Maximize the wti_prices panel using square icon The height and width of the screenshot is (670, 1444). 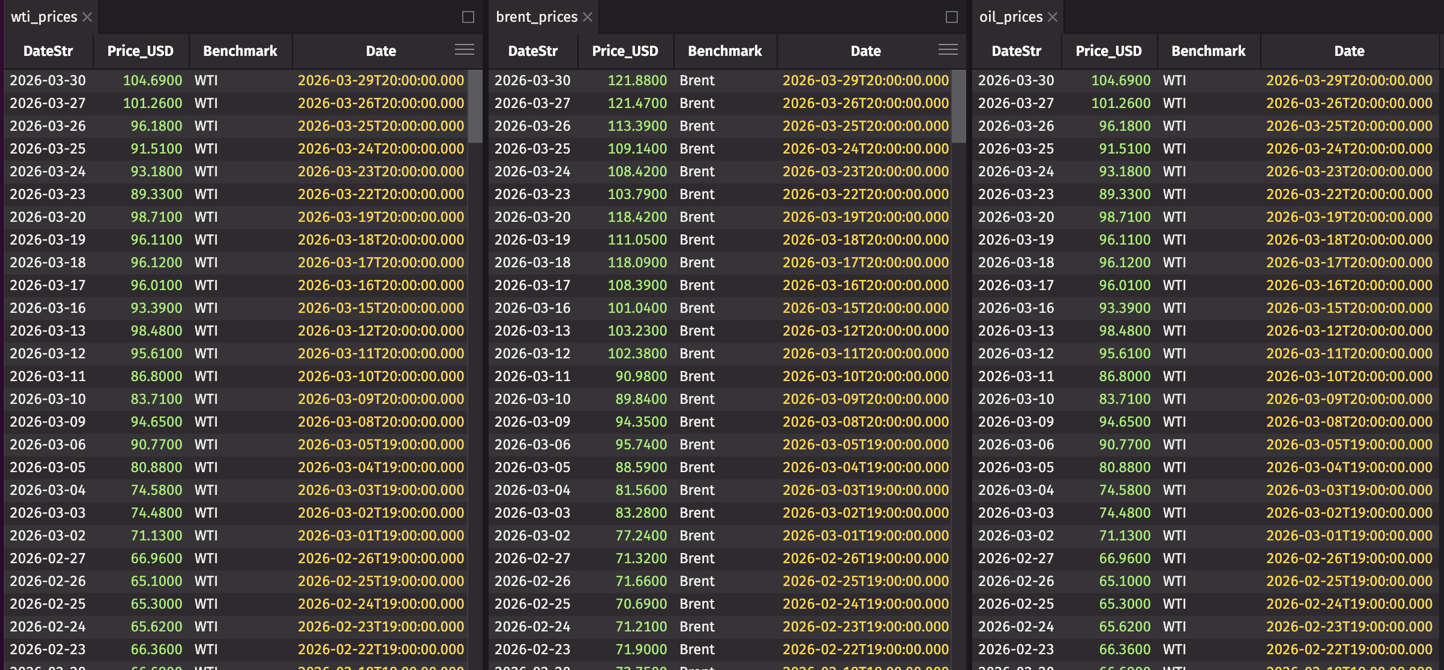468,17
